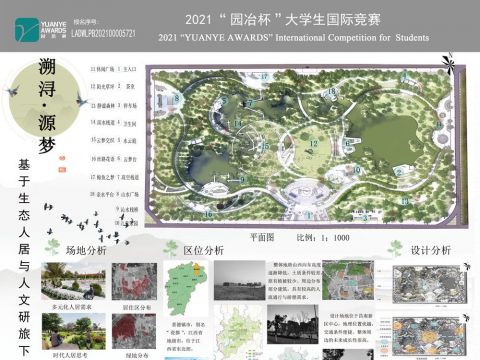Click the 平面图 caption
Image resolution: width=480 pixels, height=360 pixels.
click(x=262, y=237)
